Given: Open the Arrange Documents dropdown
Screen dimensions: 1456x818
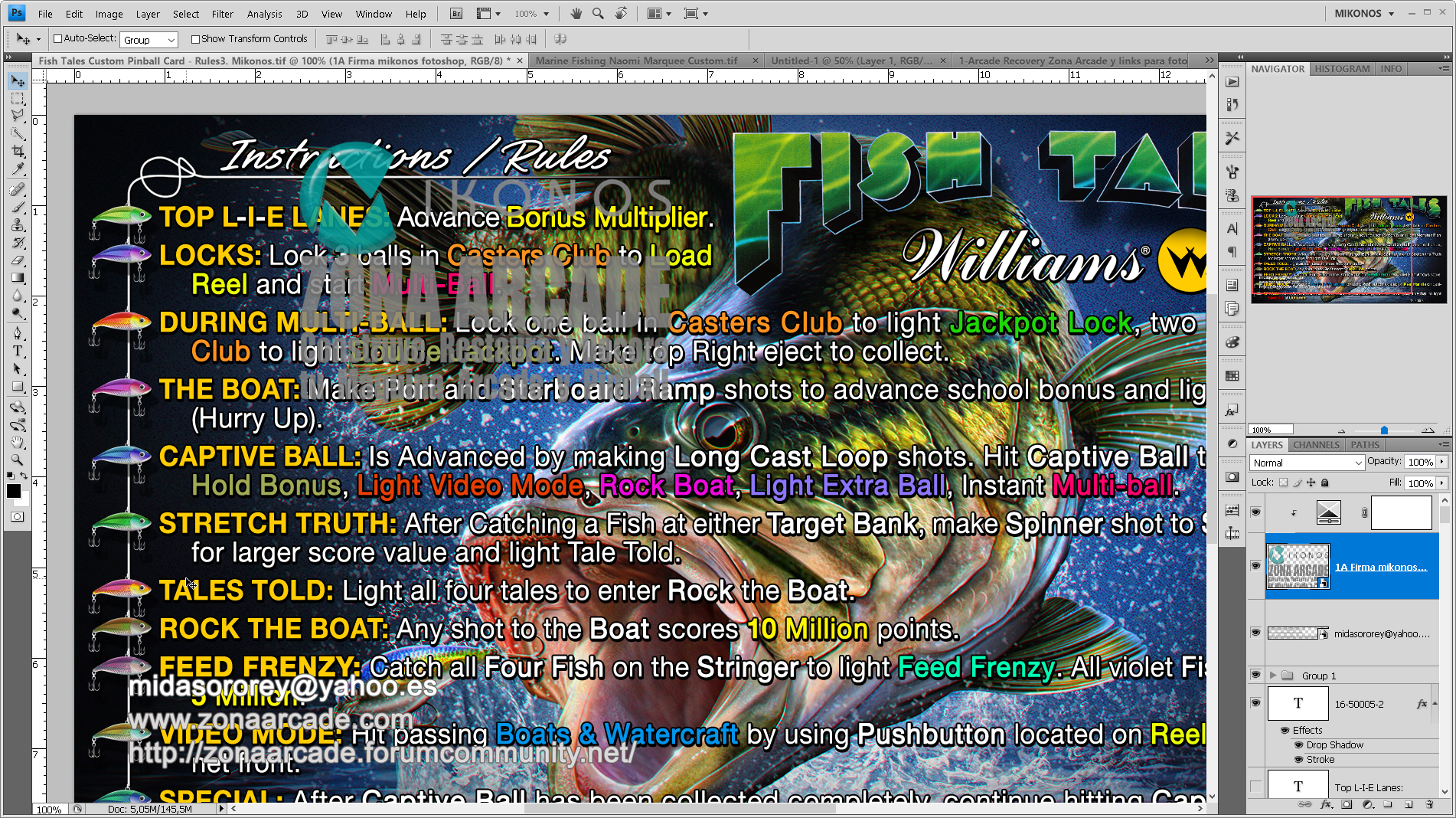Looking at the screenshot, I should (x=658, y=14).
